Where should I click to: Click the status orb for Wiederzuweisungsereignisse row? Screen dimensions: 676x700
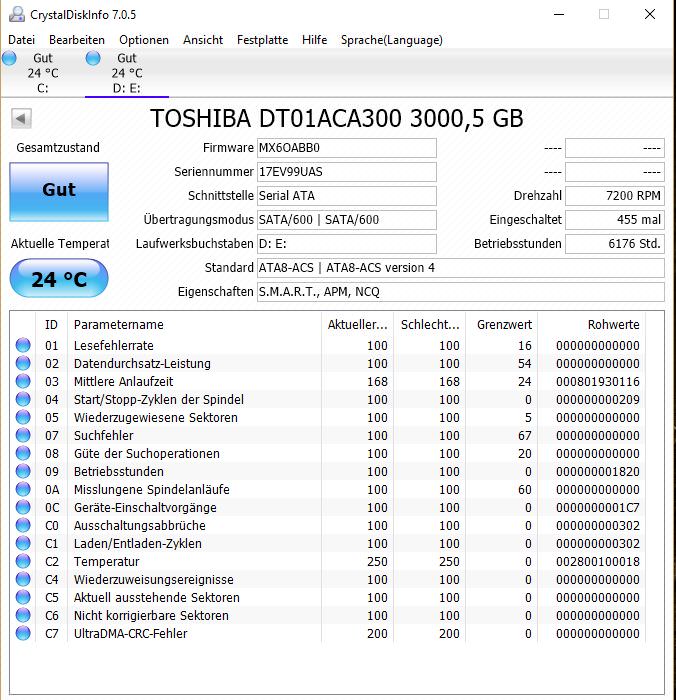point(23,579)
